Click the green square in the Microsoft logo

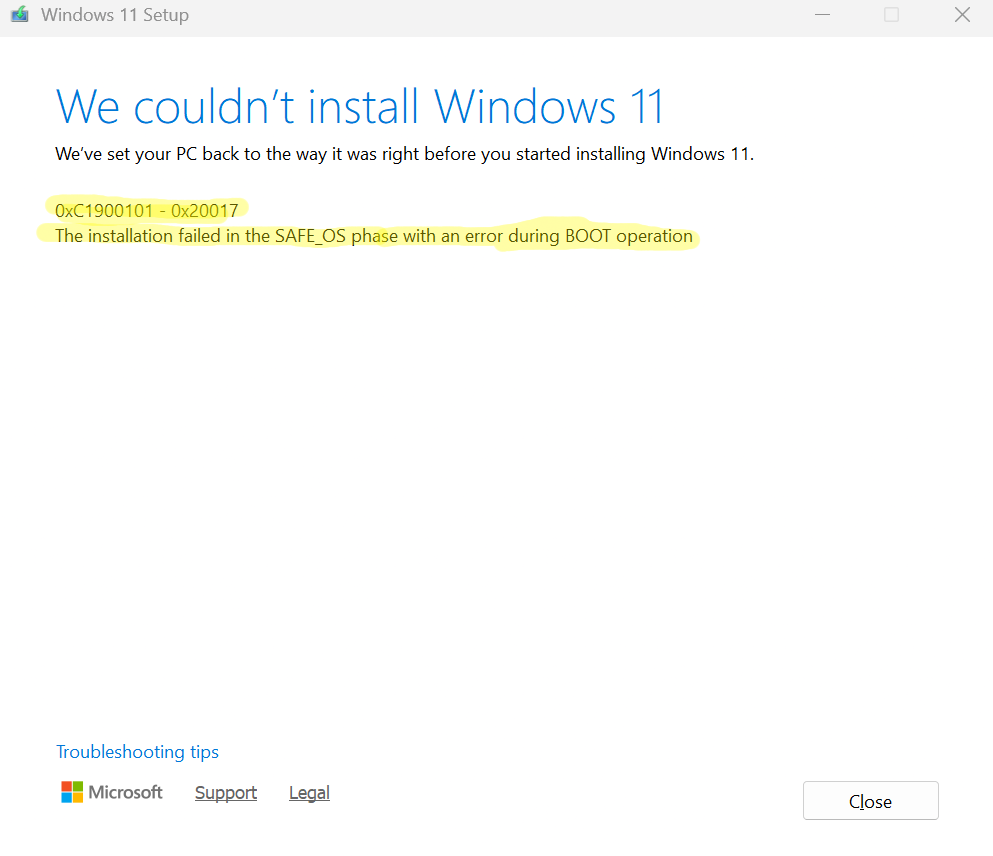[78, 786]
